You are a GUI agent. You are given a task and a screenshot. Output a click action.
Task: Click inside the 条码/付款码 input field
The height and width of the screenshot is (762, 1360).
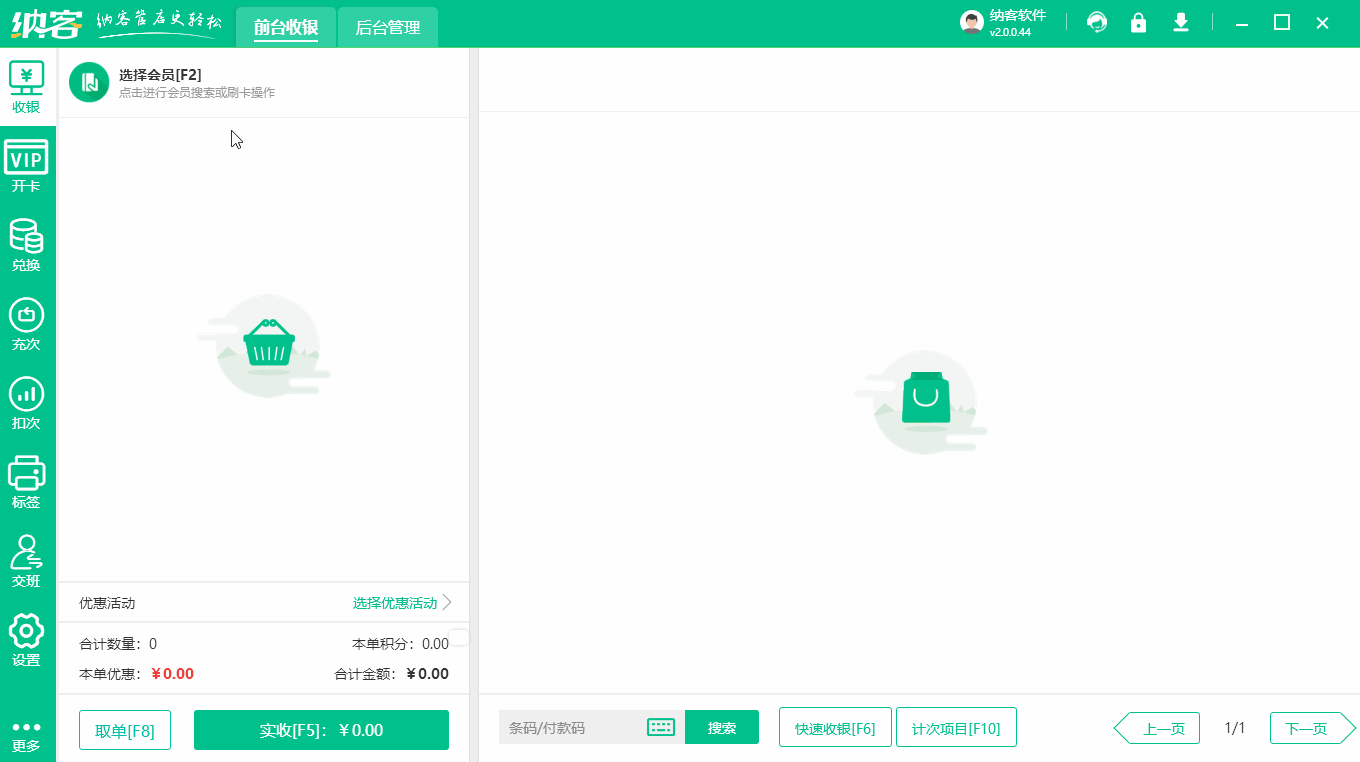coord(570,727)
